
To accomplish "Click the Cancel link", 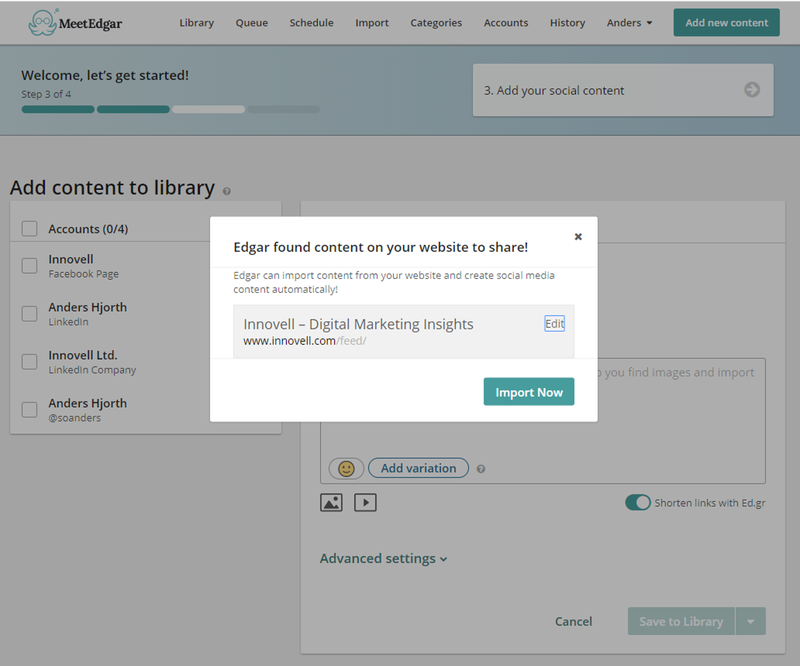I will 573,622.
